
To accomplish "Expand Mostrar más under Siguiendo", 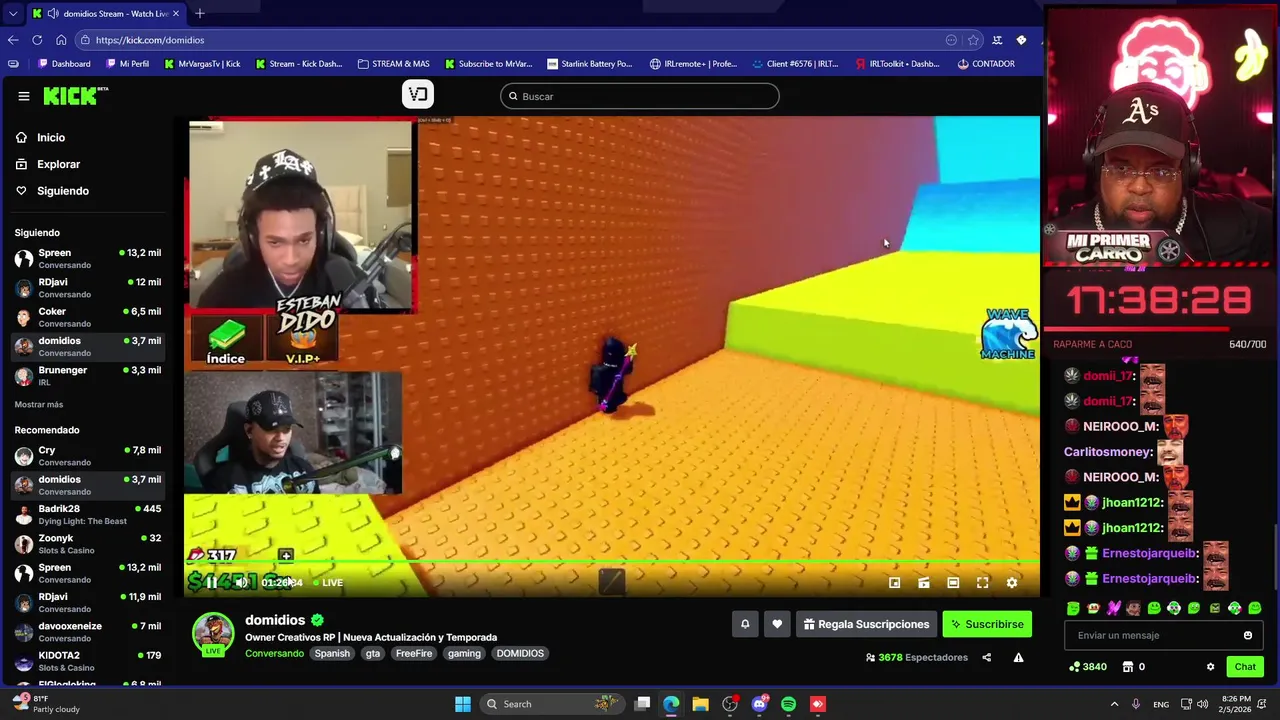I will click(39, 404).
